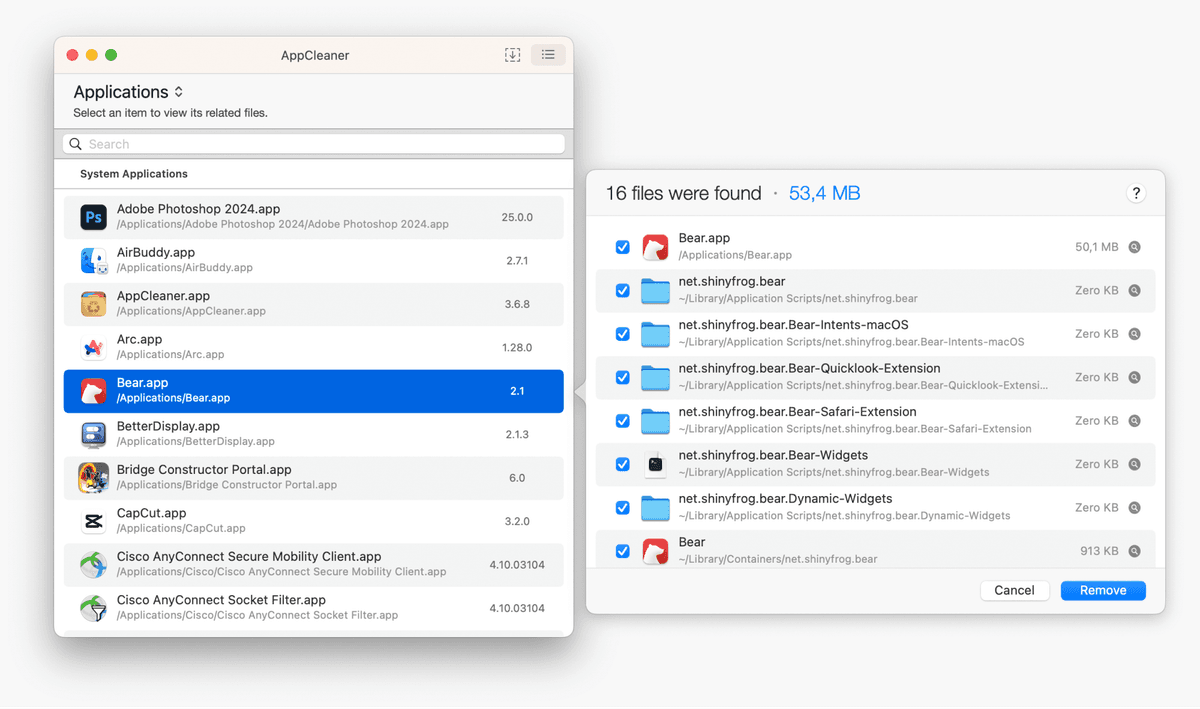Click the Bear container icon in Library/Containers row
This screenshot has width=1200, height=709.
[655, 551]
